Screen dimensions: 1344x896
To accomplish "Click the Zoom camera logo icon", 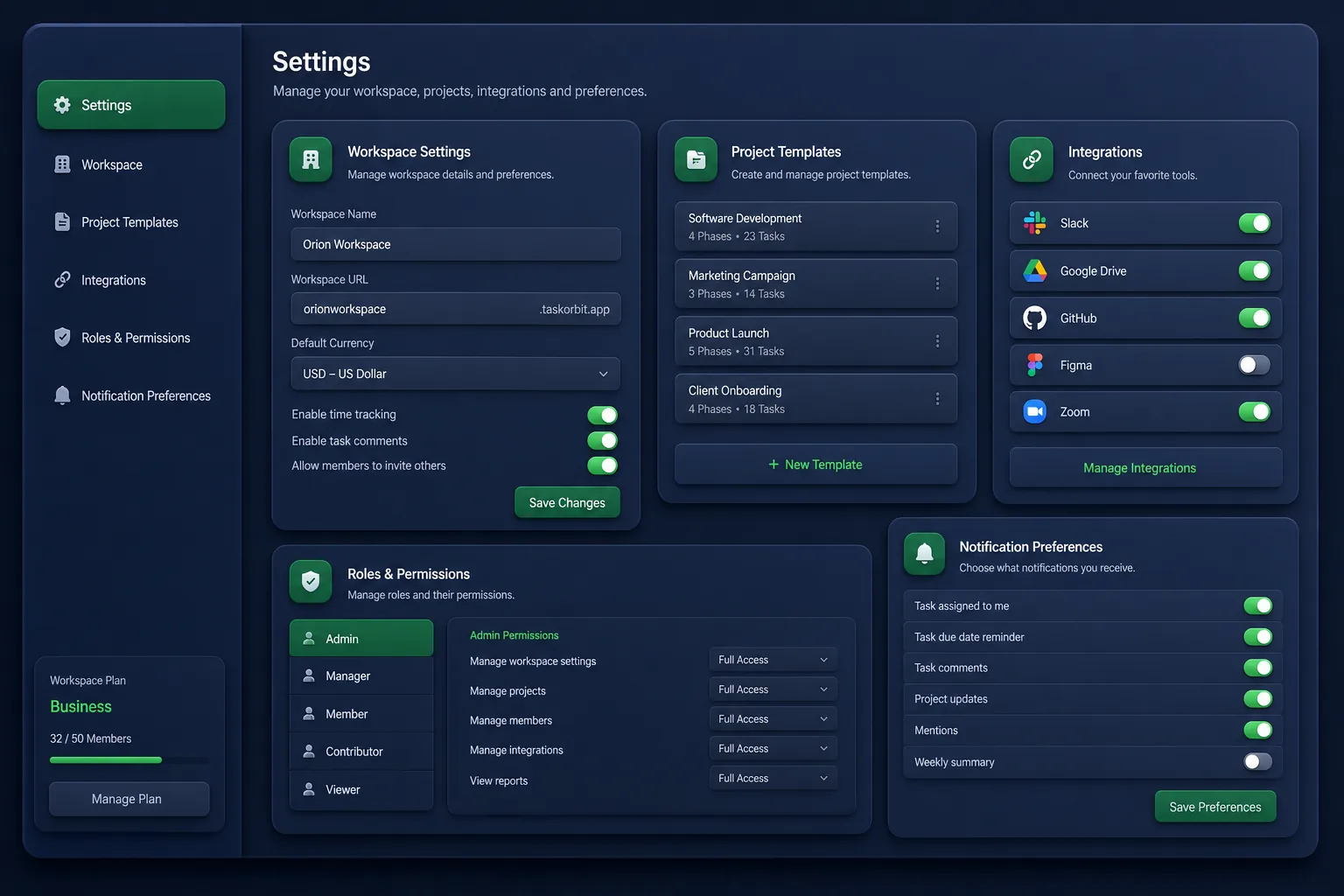I will [1035, 411].
